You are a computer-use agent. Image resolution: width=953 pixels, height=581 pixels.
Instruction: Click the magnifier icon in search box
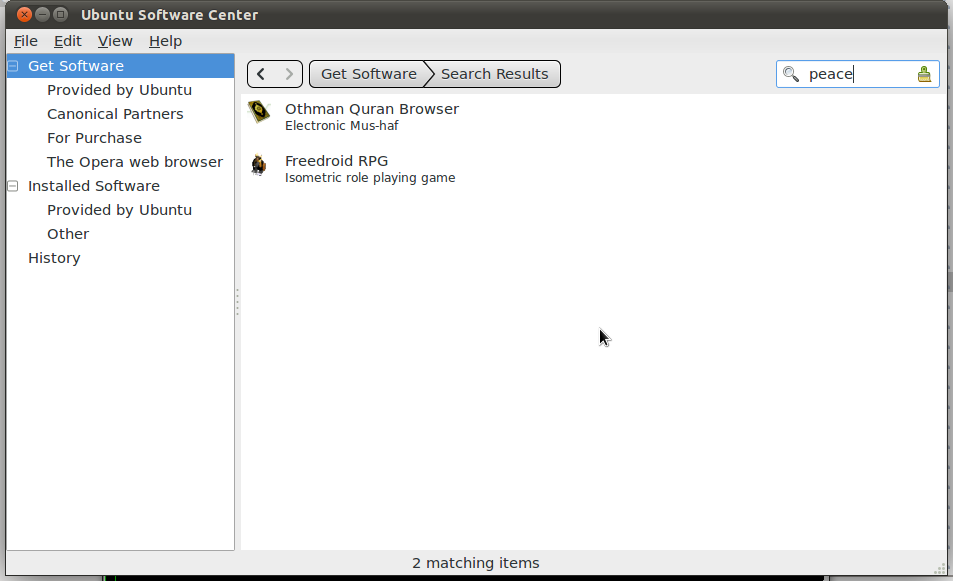coord(791,74)
